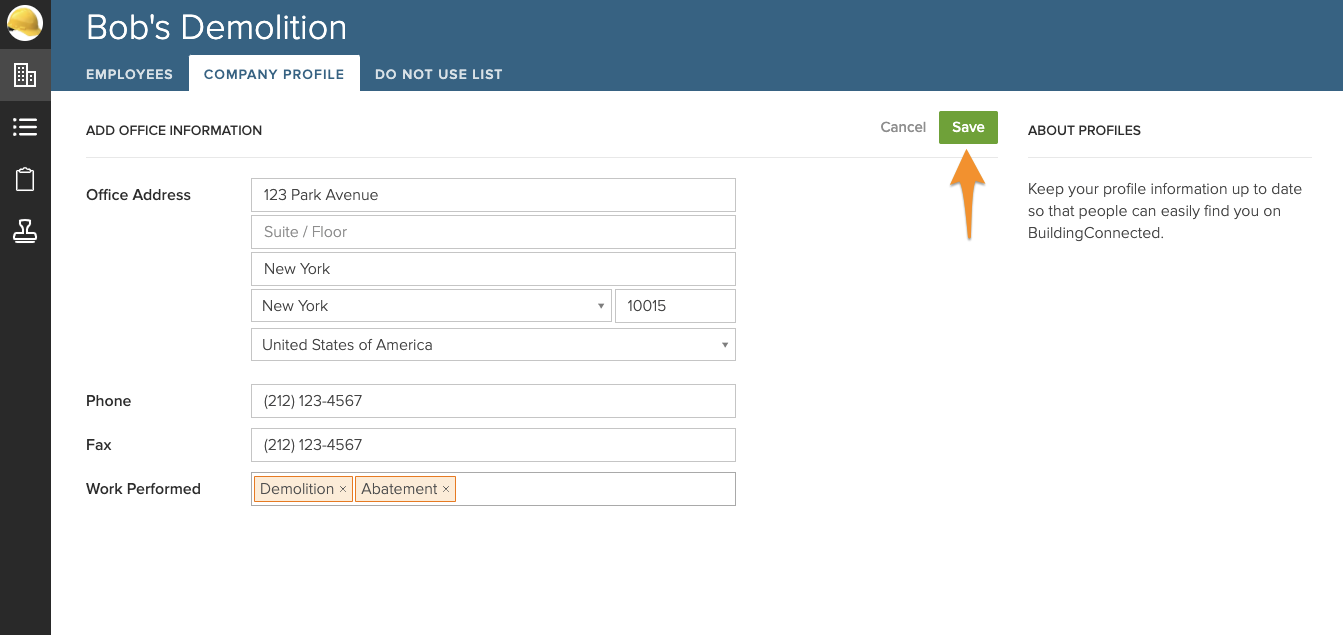Open the building company sidebar icon
1343x635 pixels.
coord(25,75)
